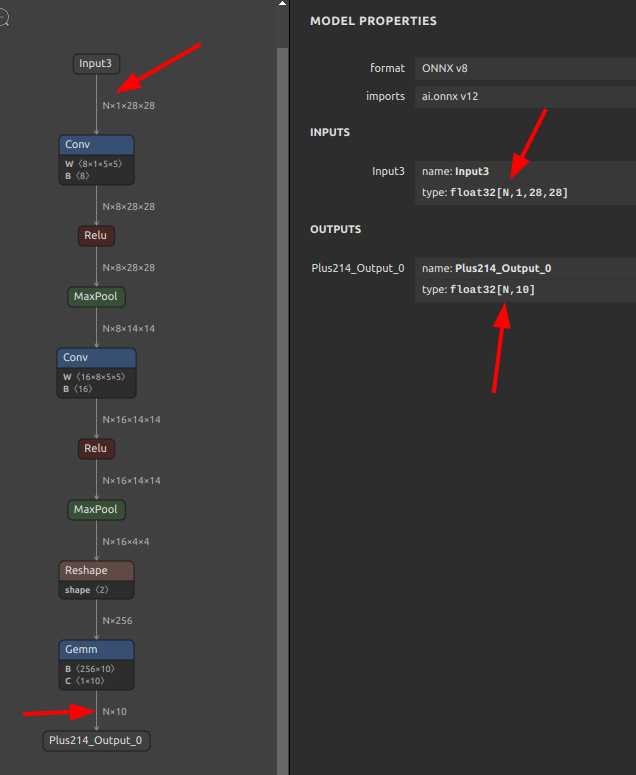Select the first MaxPool node
This screenshot has width=636, height=775.
click(96, 297)
